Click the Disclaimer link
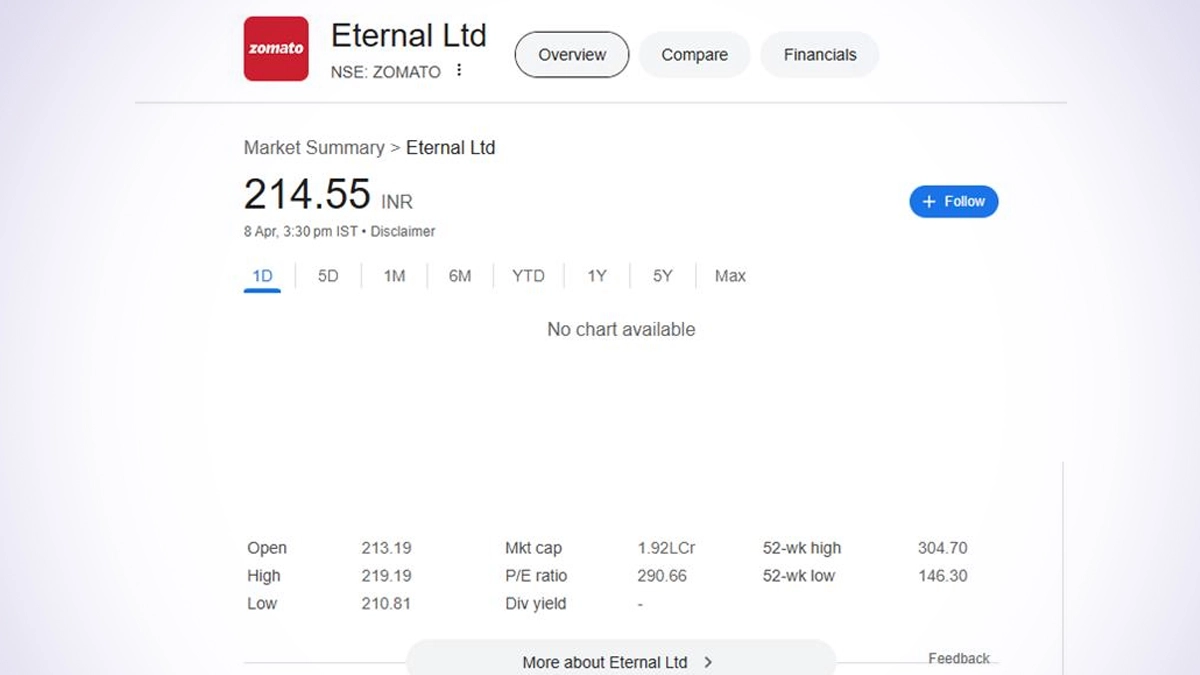 click(403, 231)
